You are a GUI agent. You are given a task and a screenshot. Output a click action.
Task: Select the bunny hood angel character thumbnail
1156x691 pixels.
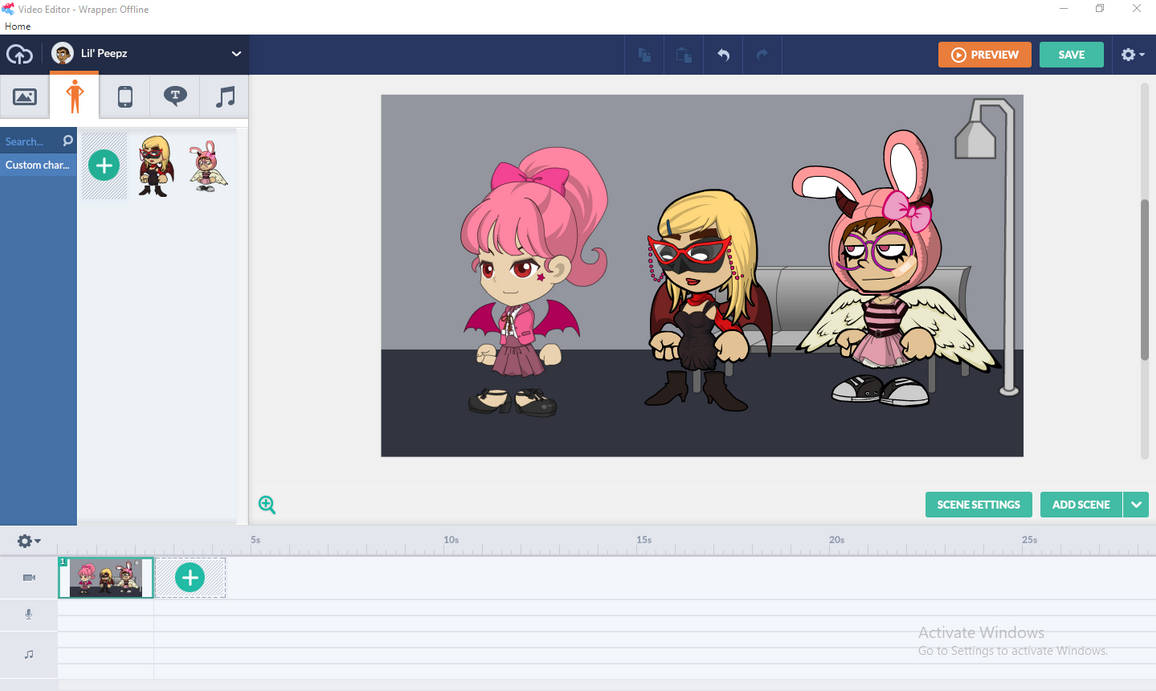pyautogui.click(x=207, y=166)
